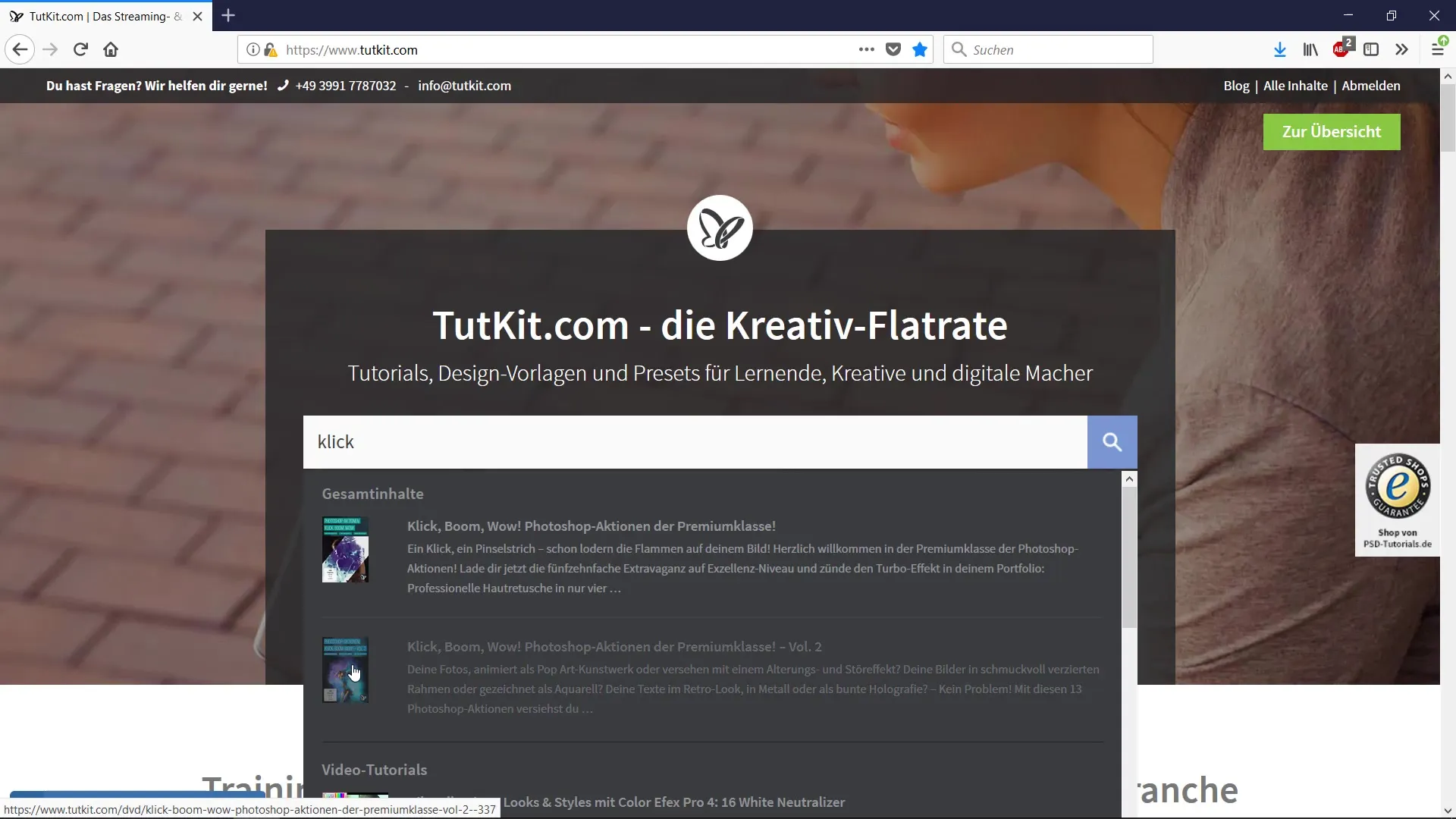
Task: Click the Gesamtinhalte section heading
Action: tap(372, 494)
